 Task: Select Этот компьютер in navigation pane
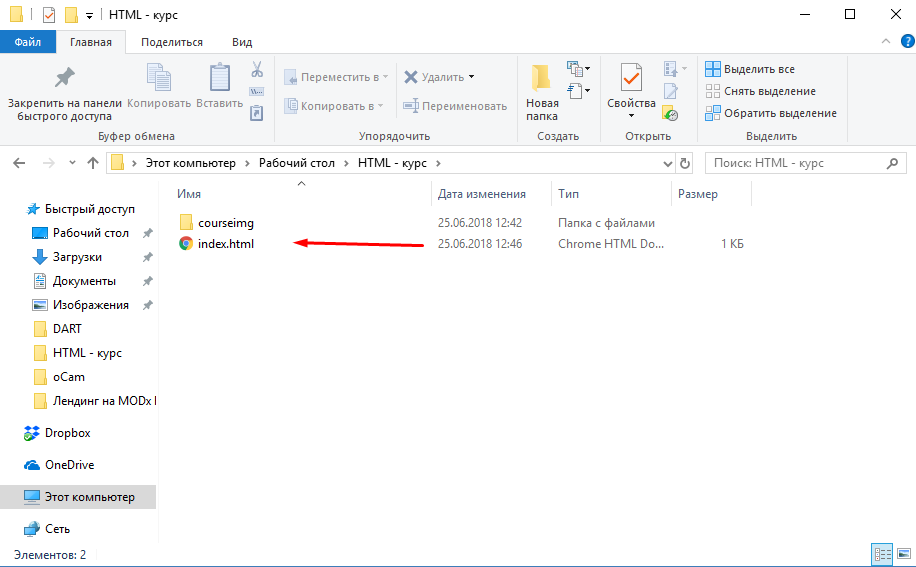78,497
